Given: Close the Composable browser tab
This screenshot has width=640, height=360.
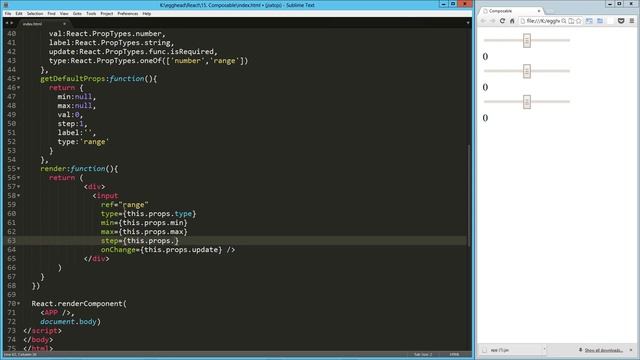Looking at the screenshot, I should point(539,11).
